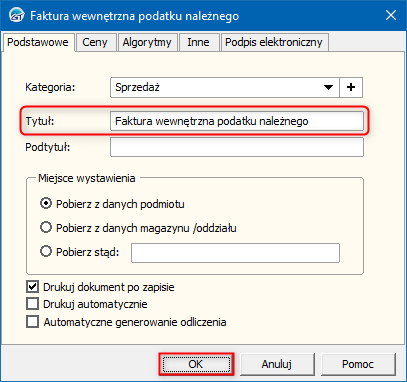
Task: Add new category with the plus button
Action: point(351,87)
